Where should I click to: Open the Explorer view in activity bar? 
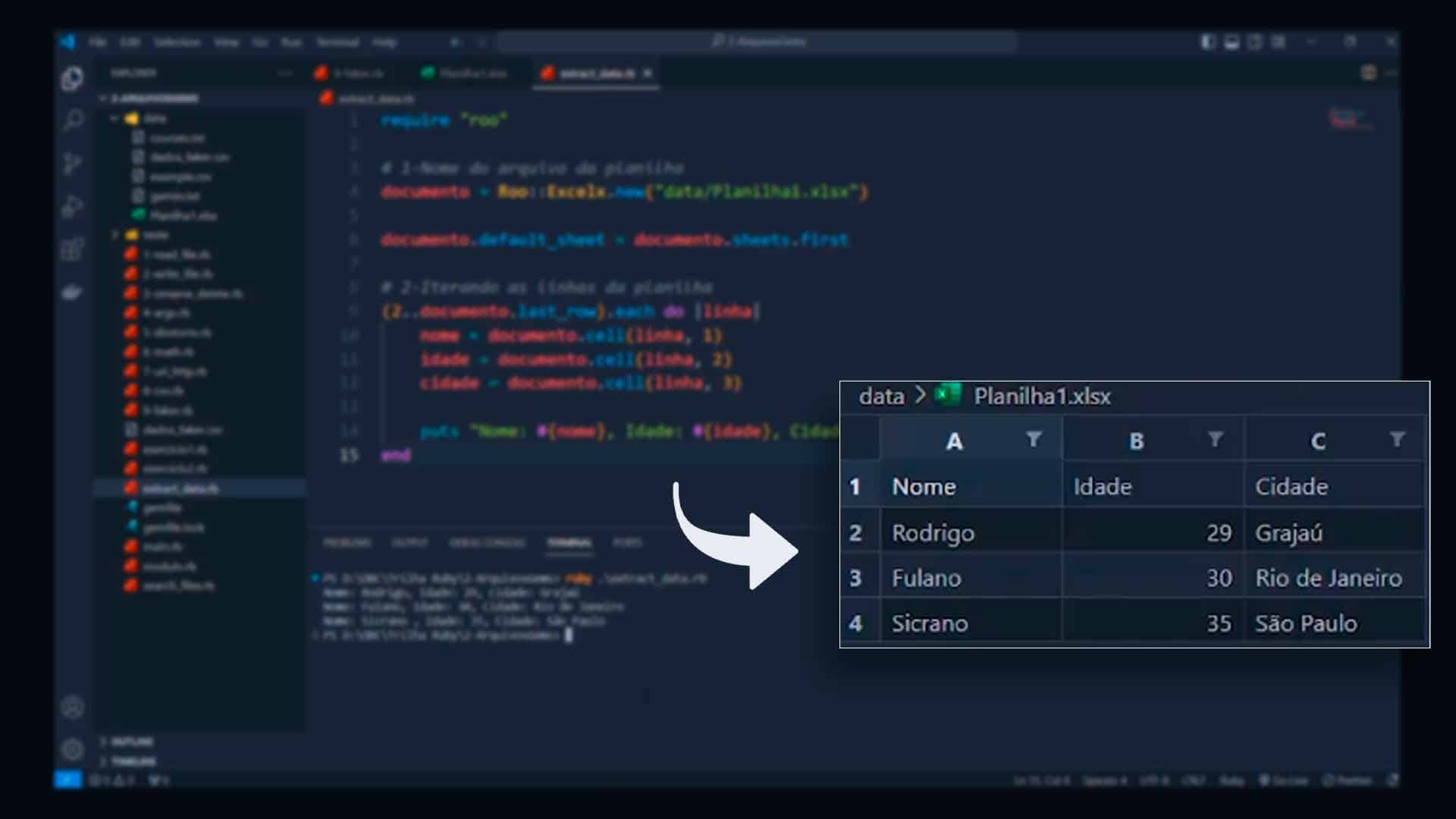(x=73, y=78)
